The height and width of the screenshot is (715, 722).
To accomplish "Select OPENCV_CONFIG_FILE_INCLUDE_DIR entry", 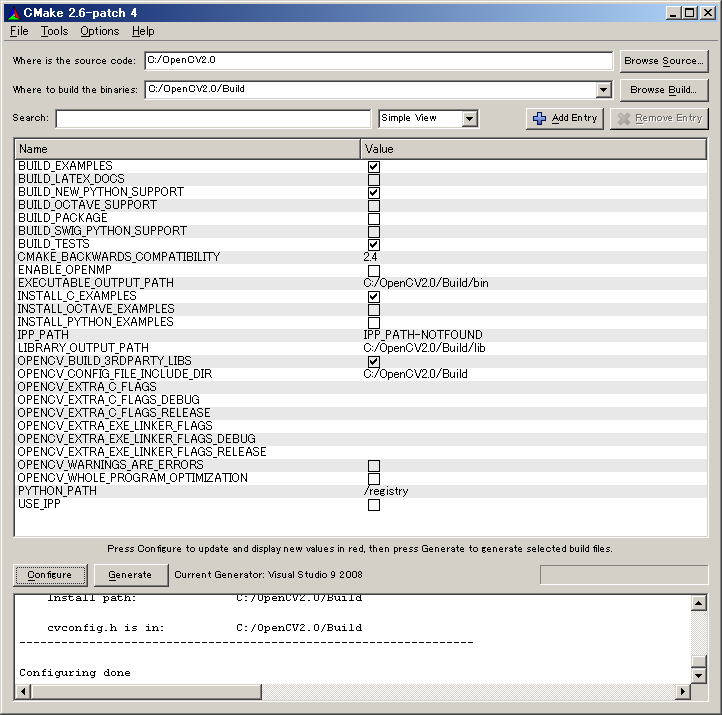I will tap(115, 374).
